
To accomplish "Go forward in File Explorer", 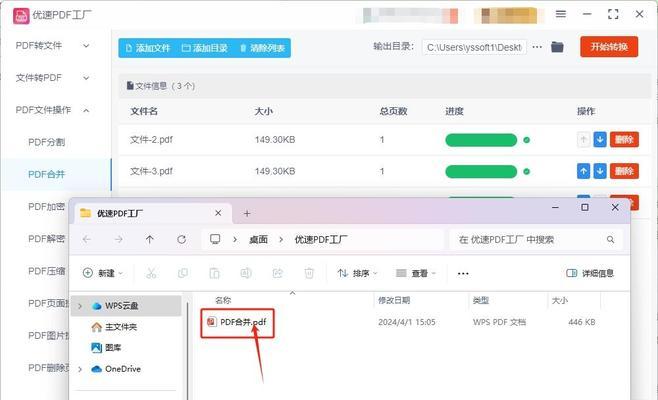I will click(119, 239).
